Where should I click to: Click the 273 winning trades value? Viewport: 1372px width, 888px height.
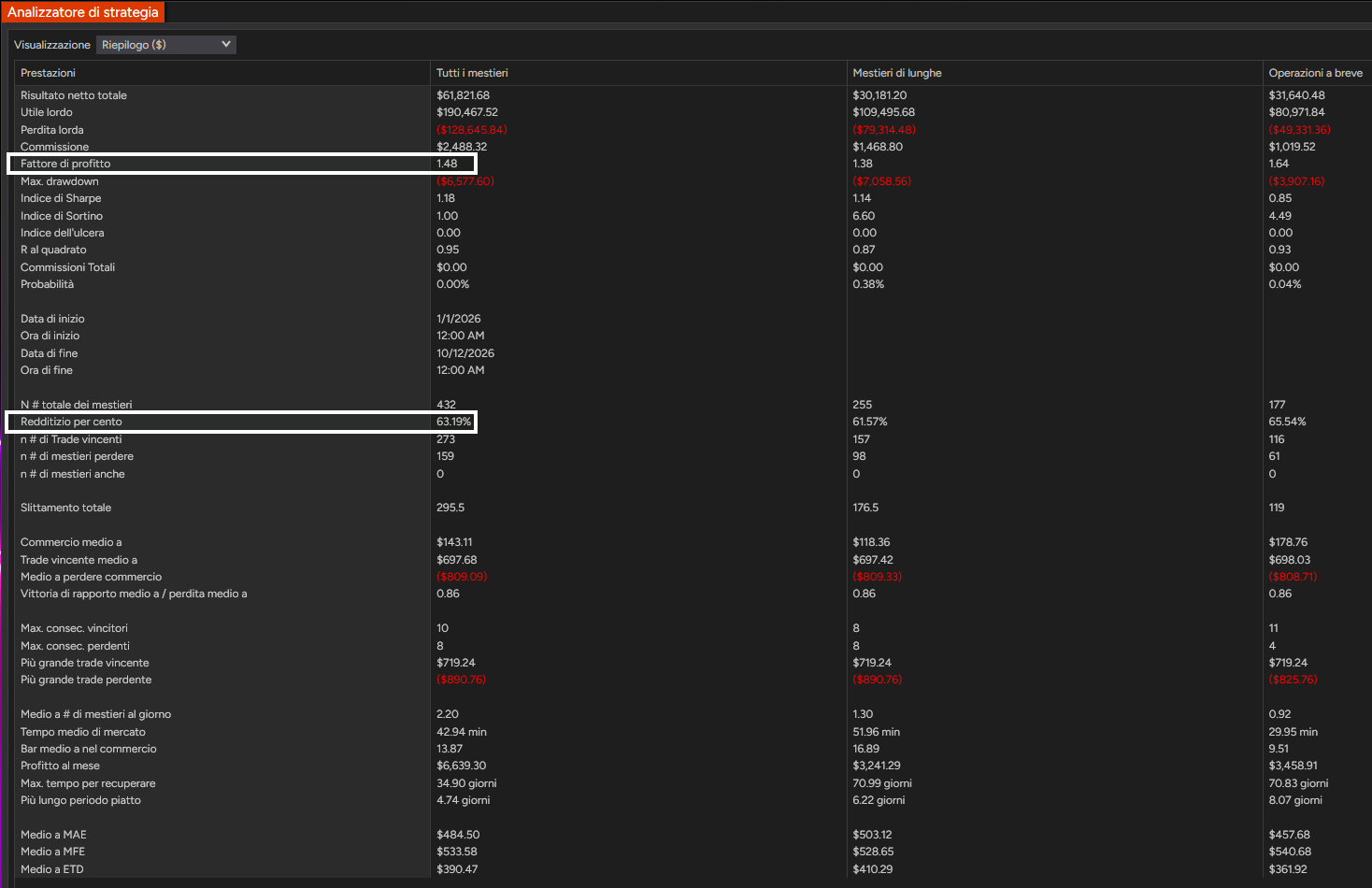(x=446, y=439)
